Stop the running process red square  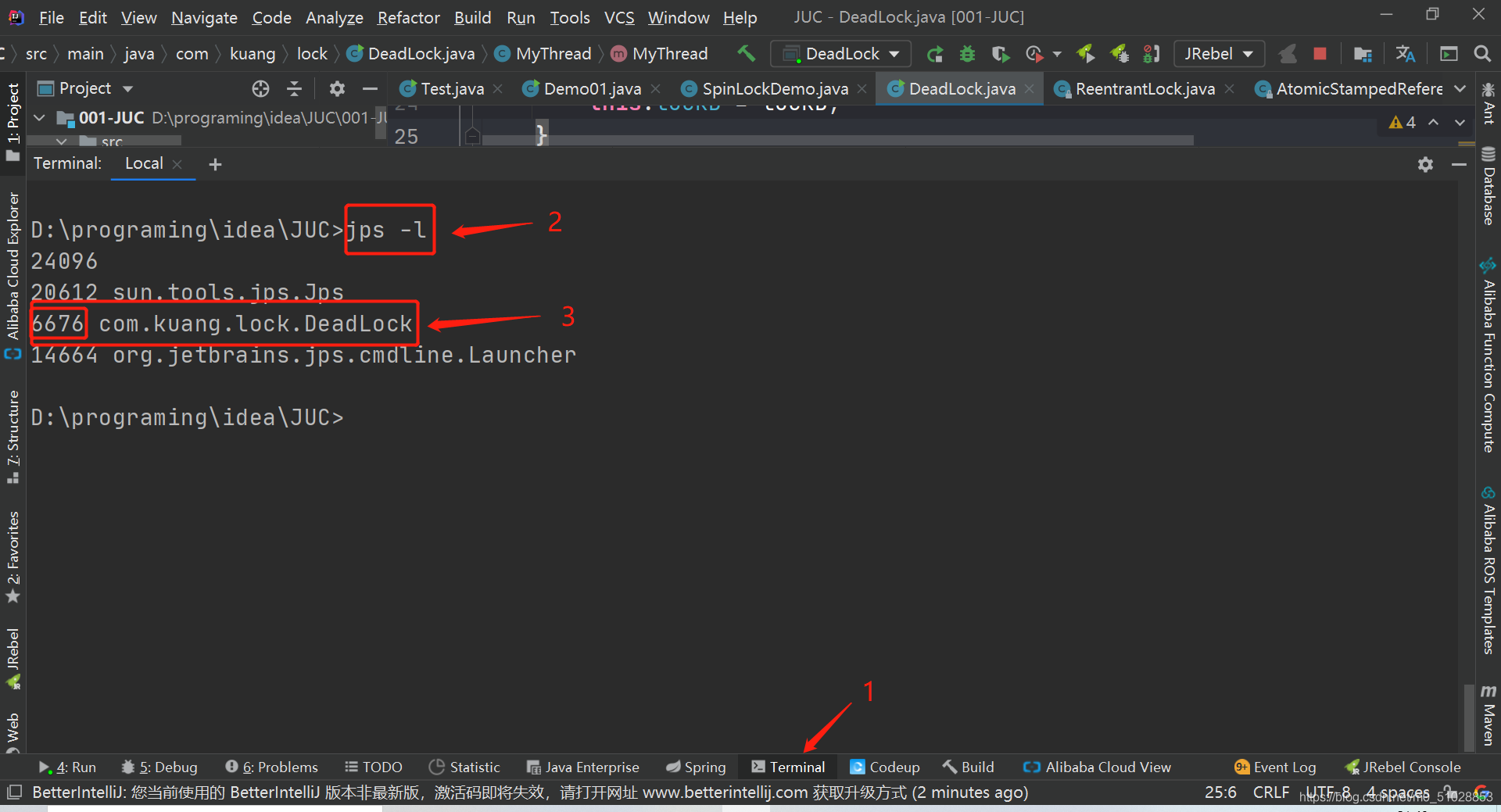pyautogui.click(x=1320, y=54)
